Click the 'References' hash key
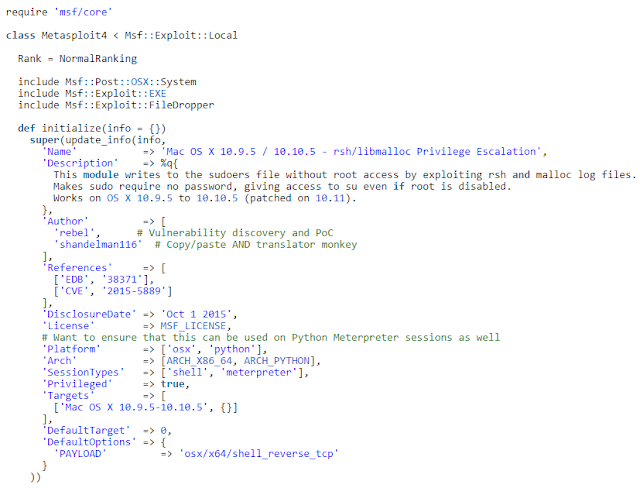640x488 pixels. (77, 268)
